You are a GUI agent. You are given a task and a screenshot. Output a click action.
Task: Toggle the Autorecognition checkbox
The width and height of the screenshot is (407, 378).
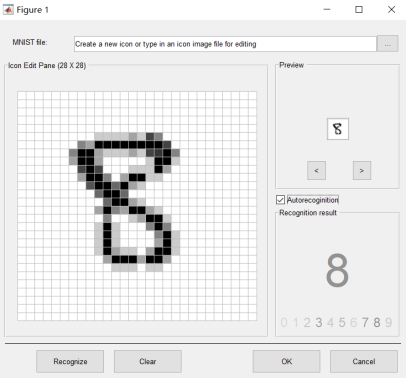tap(280, 200)
